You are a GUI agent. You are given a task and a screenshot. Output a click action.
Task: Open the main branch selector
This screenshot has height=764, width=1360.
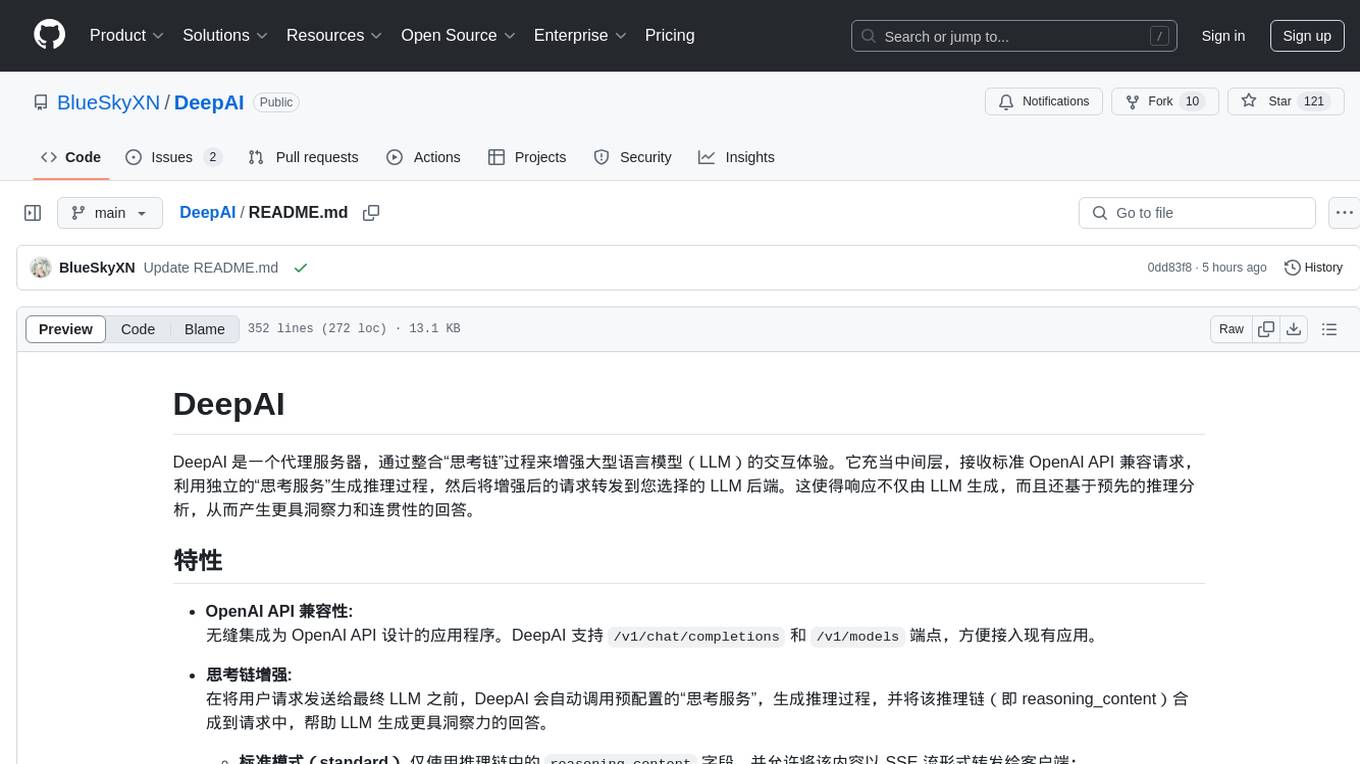point(110,213)
